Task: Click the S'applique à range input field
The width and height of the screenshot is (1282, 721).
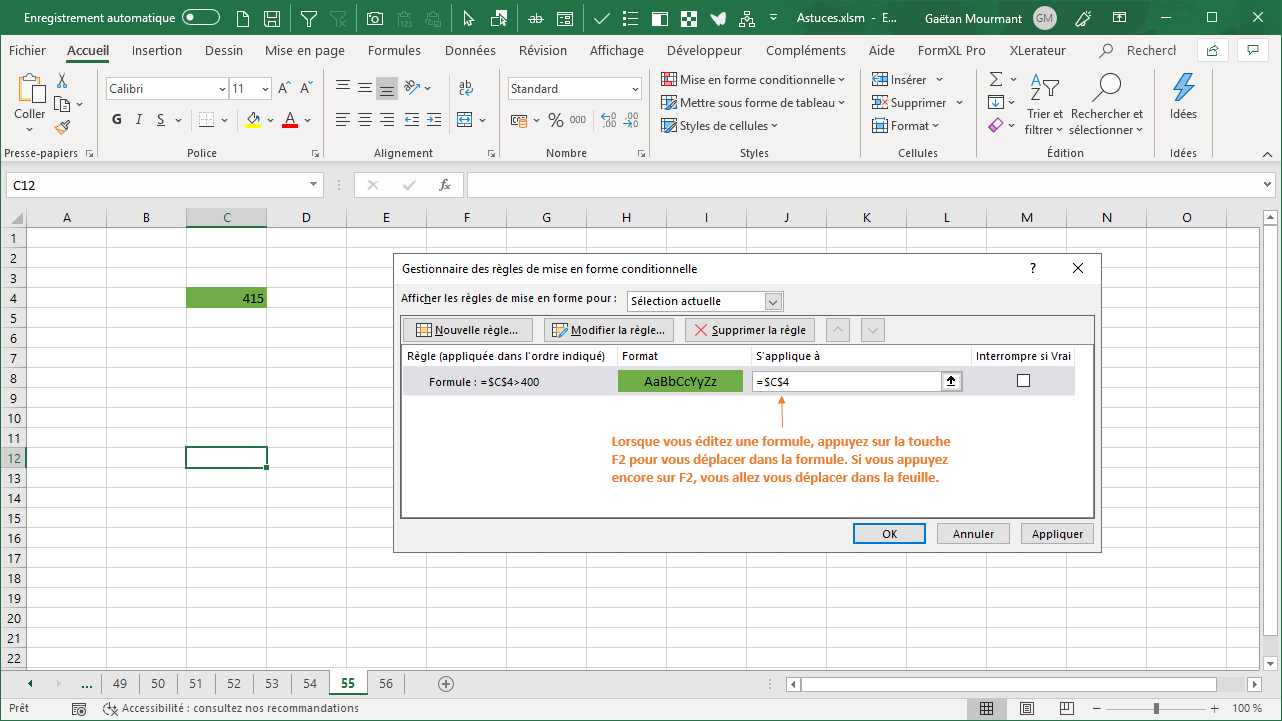Action: (x=846, y=381)
